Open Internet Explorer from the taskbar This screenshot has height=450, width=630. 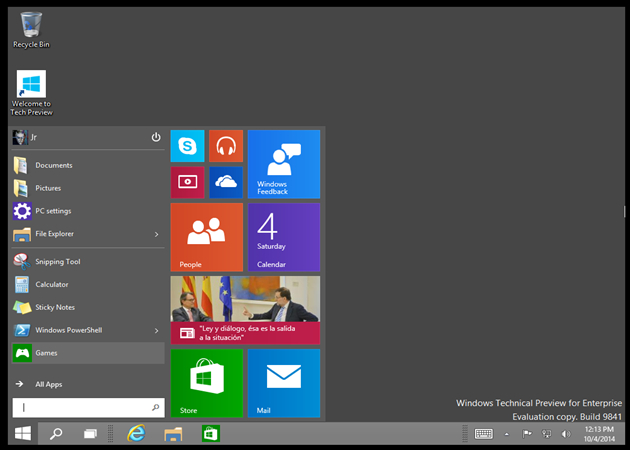click(x=136, y=434)
